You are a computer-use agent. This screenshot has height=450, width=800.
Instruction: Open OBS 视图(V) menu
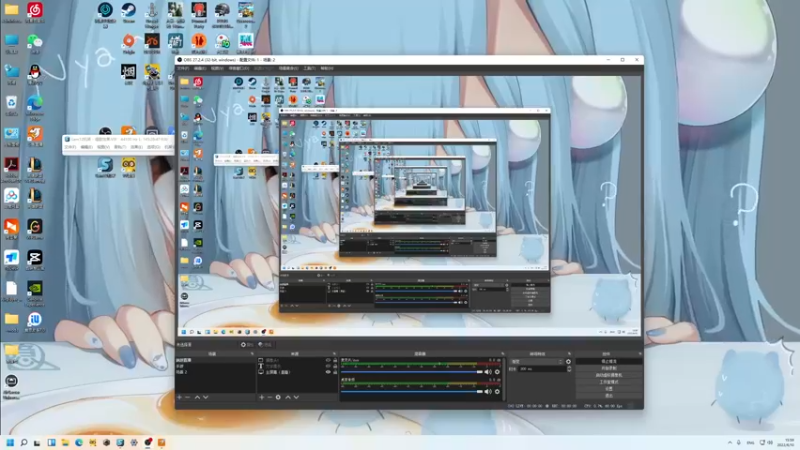[x=217, y=68]
